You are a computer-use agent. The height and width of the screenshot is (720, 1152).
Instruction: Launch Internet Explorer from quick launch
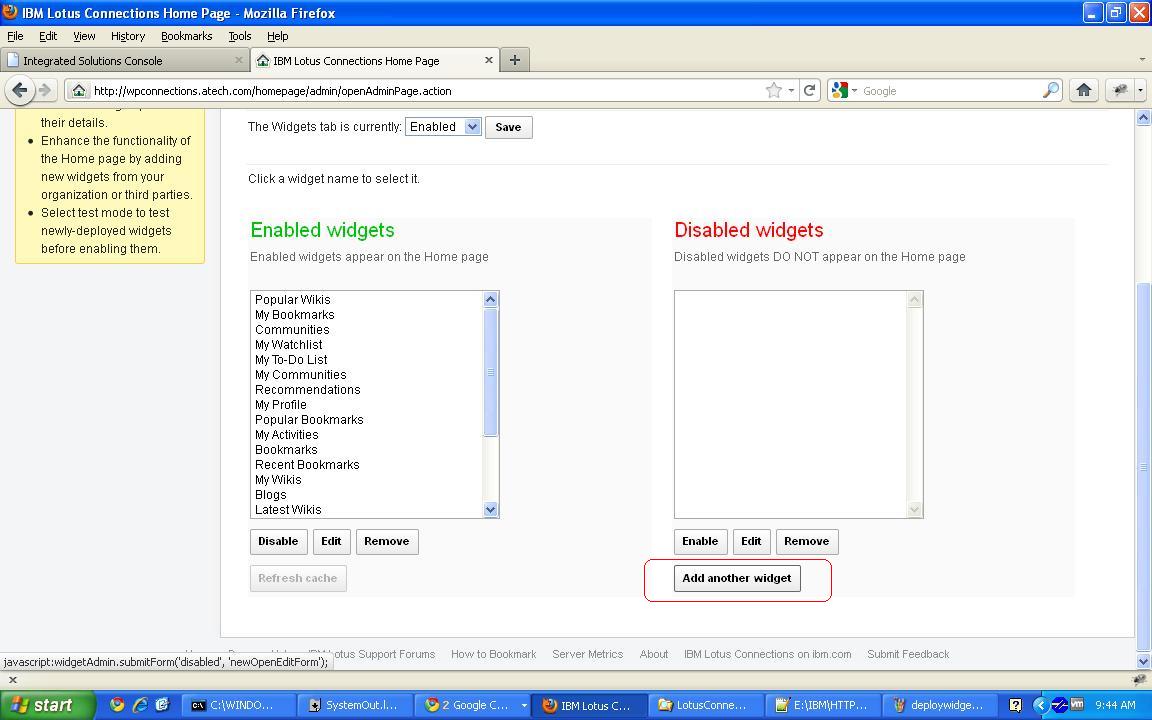[140, 705]
